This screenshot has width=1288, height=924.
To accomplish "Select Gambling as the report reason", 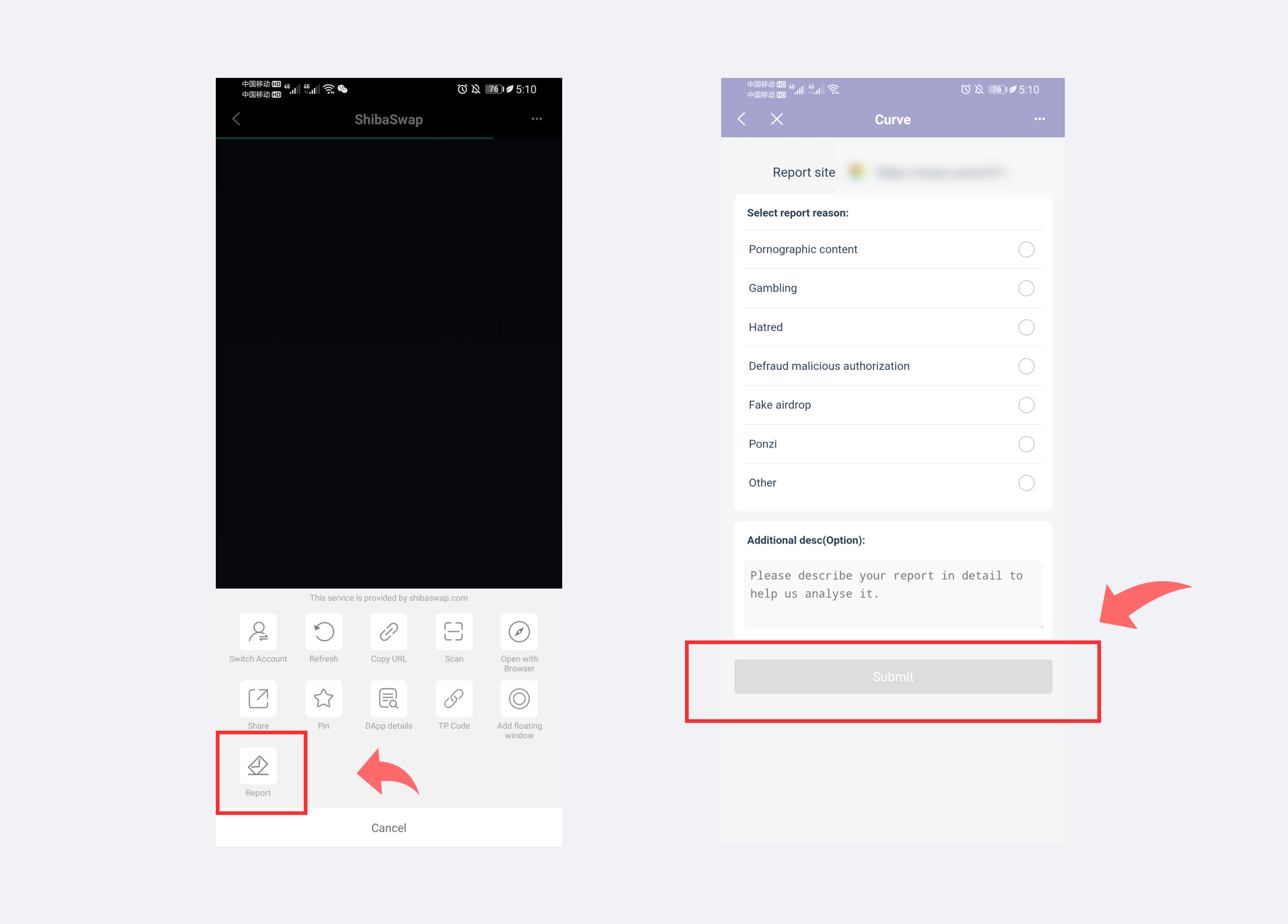I will point(1026,288).
